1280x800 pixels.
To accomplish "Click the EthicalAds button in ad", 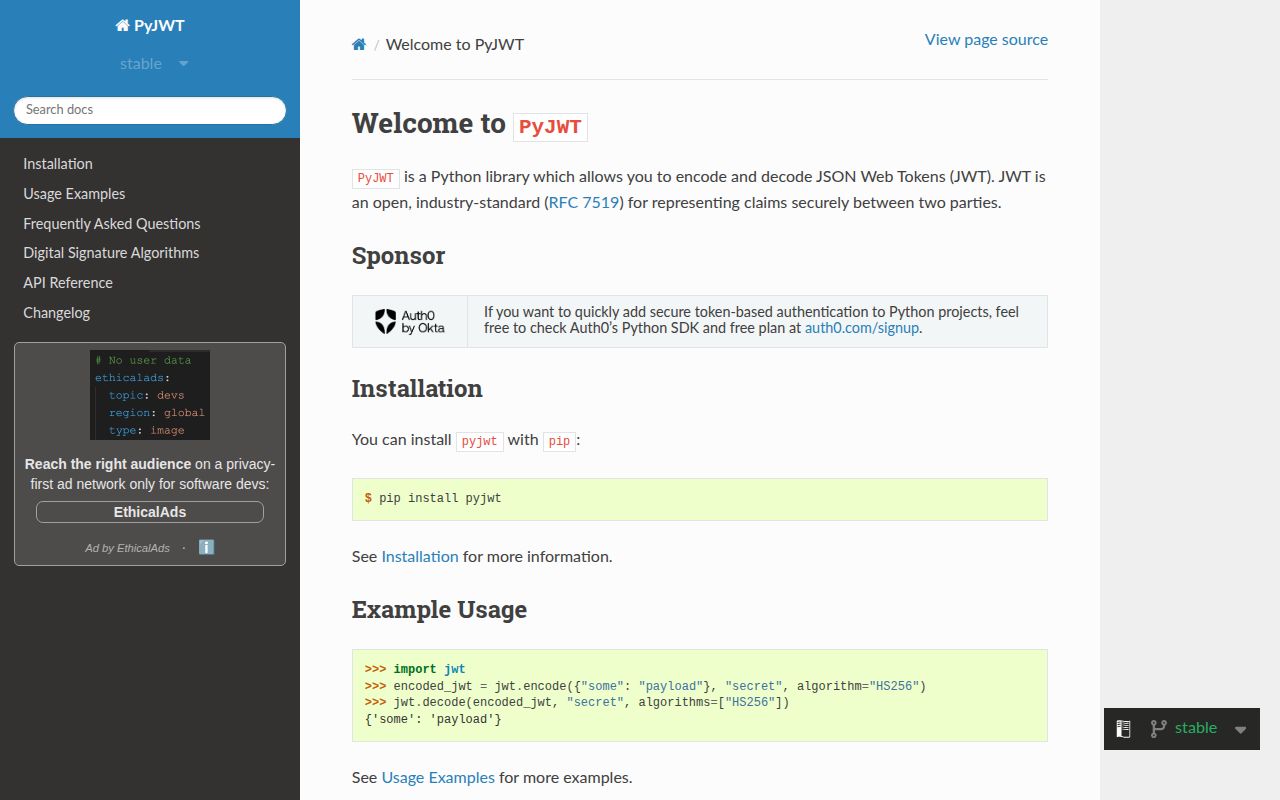I will (x=150, y=512).
